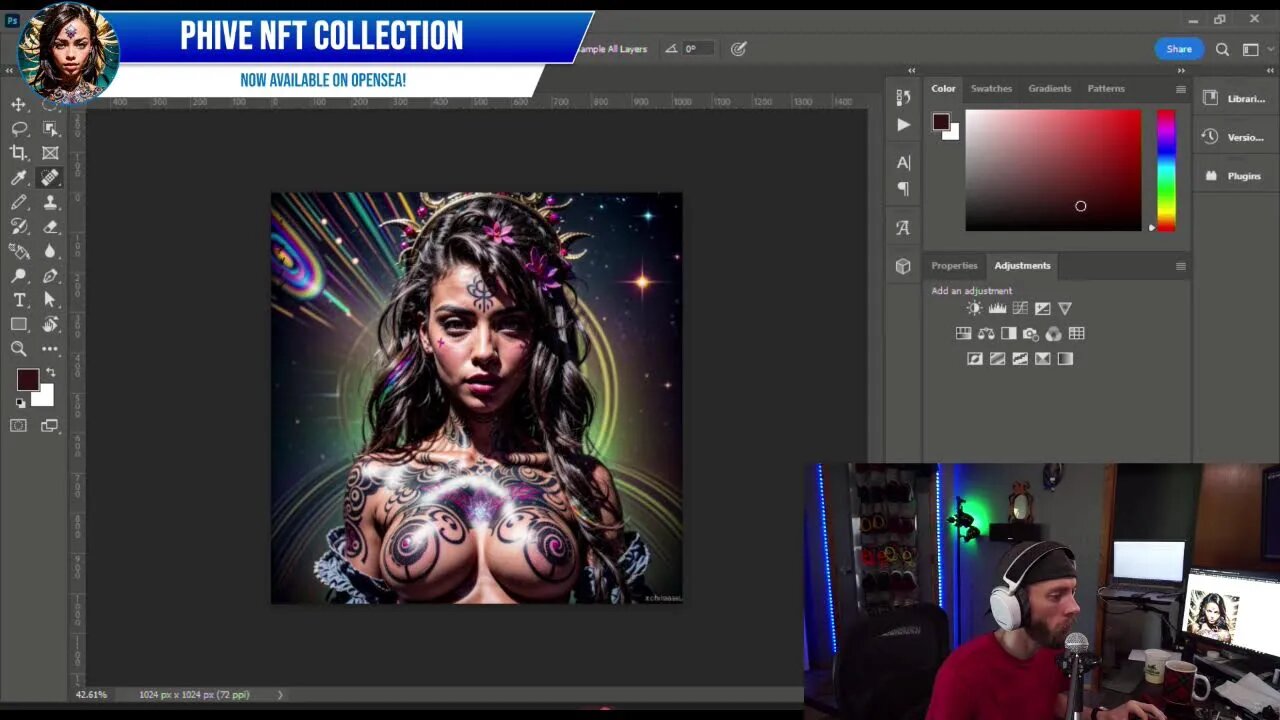Screen dimensions: 1280x720
Task: Select the History Brush tool
Action: pos(18,227)
